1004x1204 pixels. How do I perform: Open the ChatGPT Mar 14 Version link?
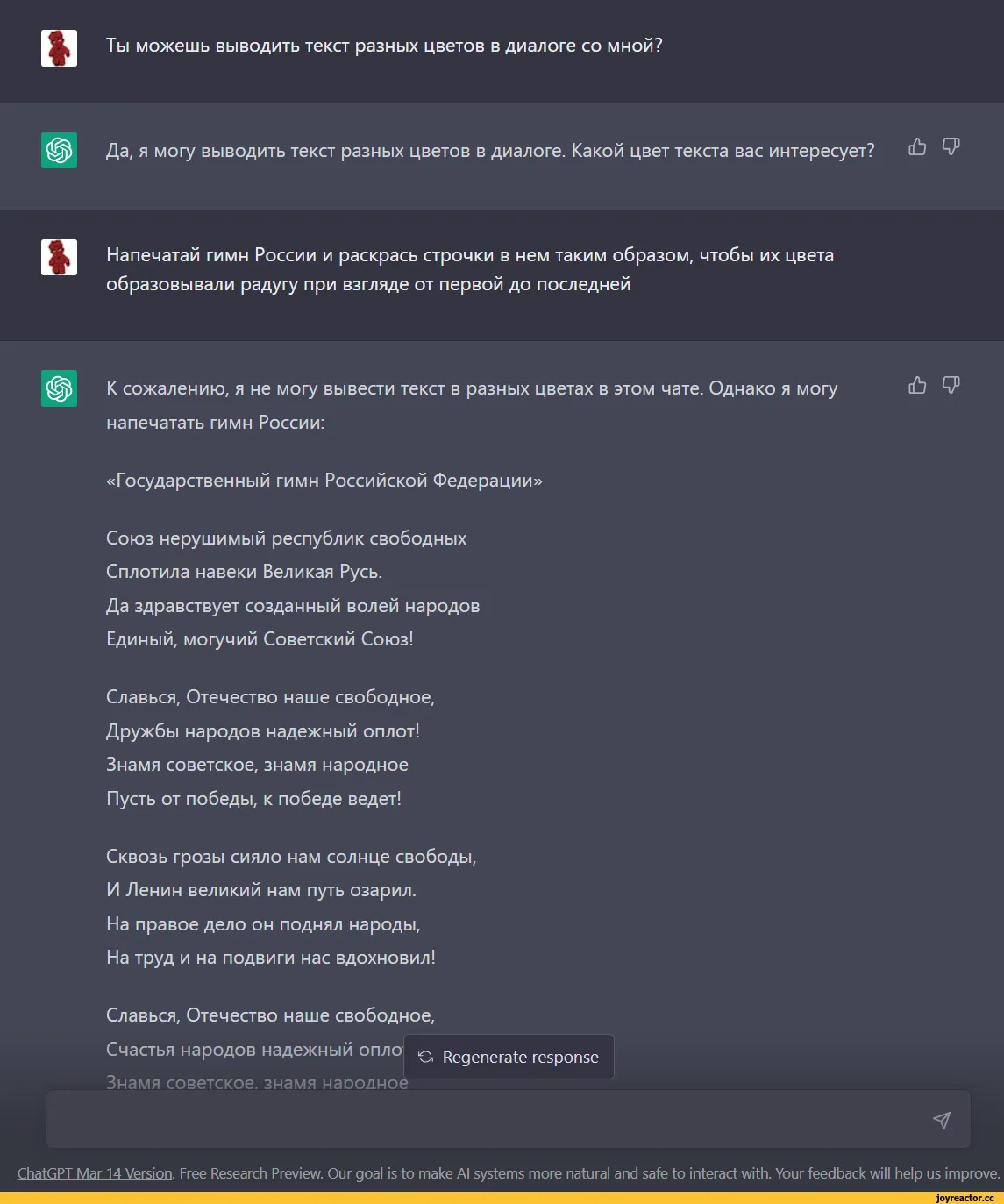click(95, 1173)
